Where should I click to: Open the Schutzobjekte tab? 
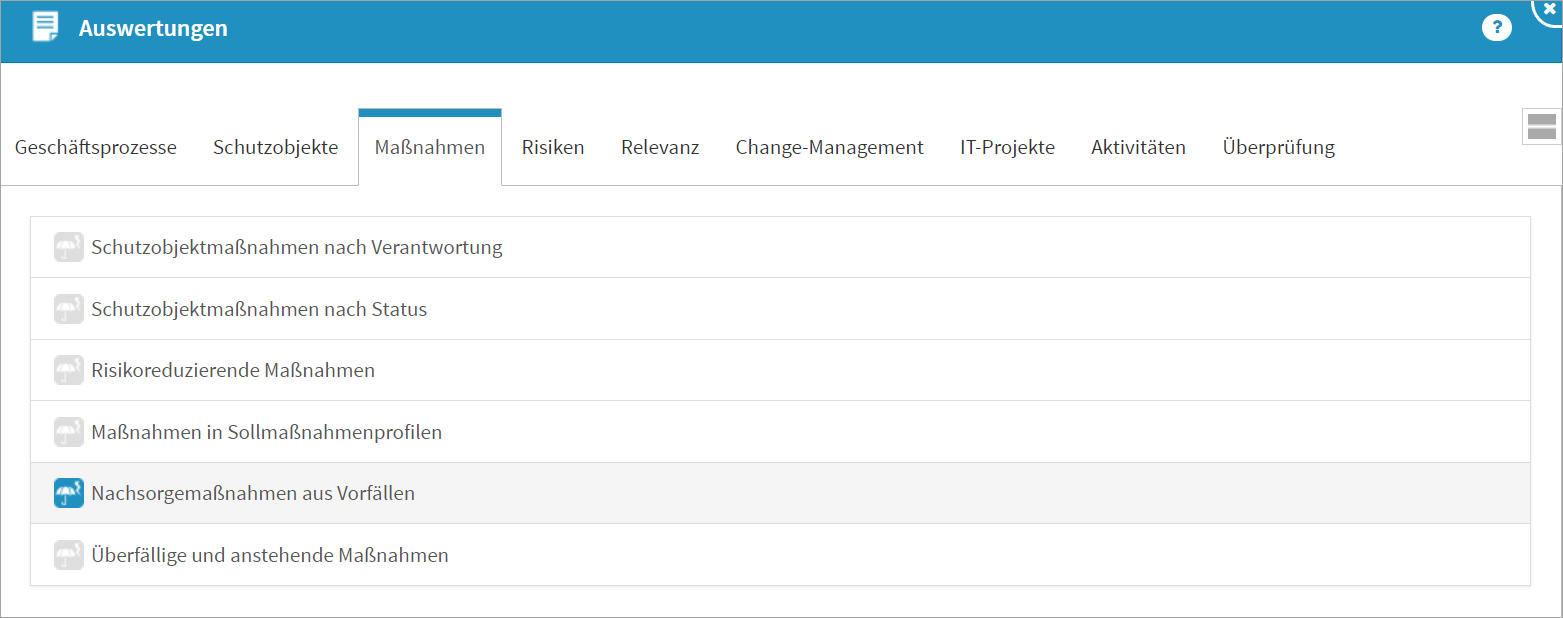pos(276,148)
